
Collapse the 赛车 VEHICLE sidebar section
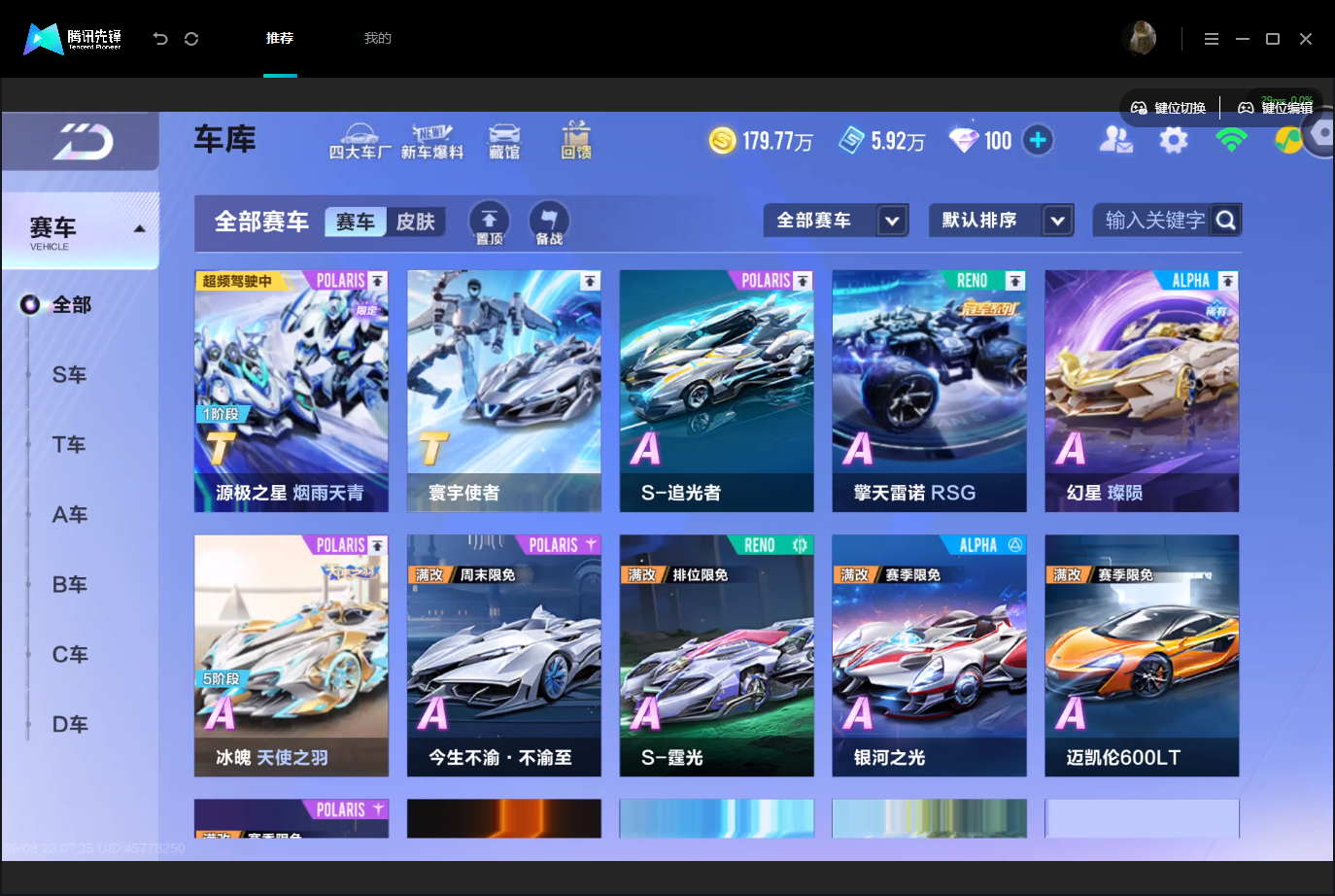click(82, 230)
